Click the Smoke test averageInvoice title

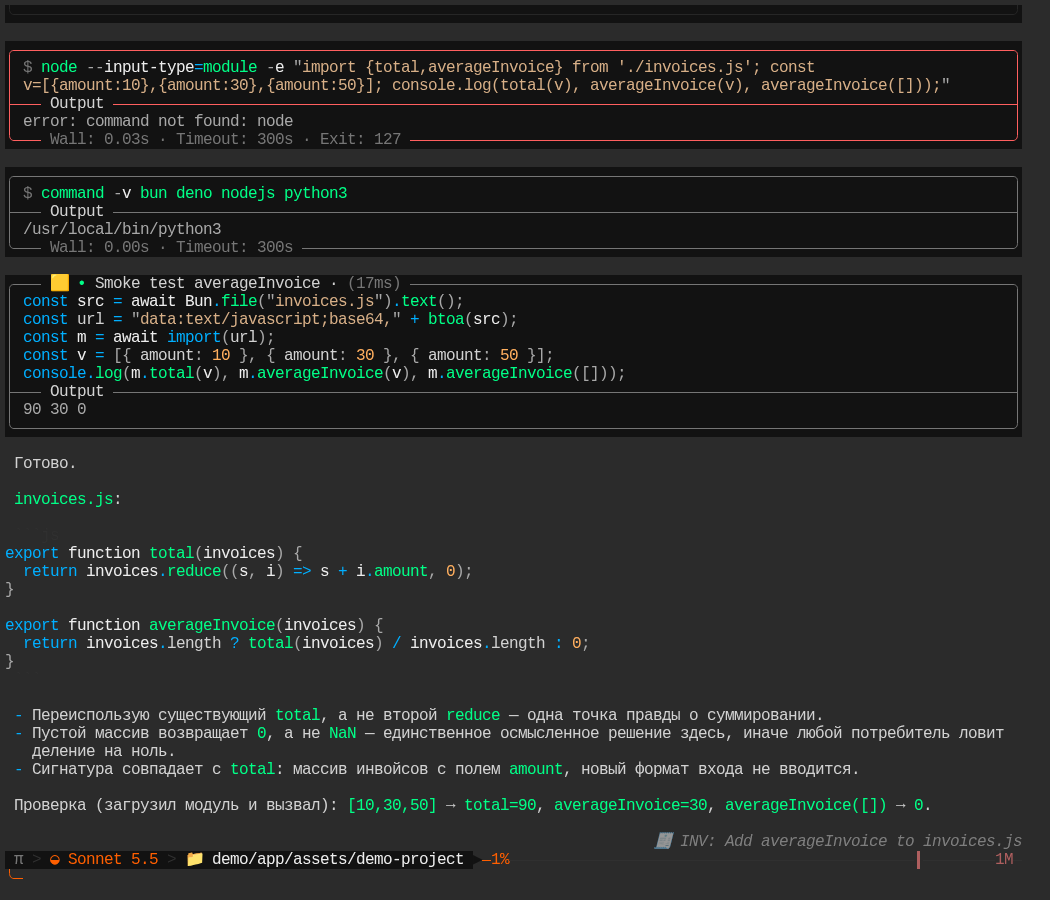[x=207, y=283]
